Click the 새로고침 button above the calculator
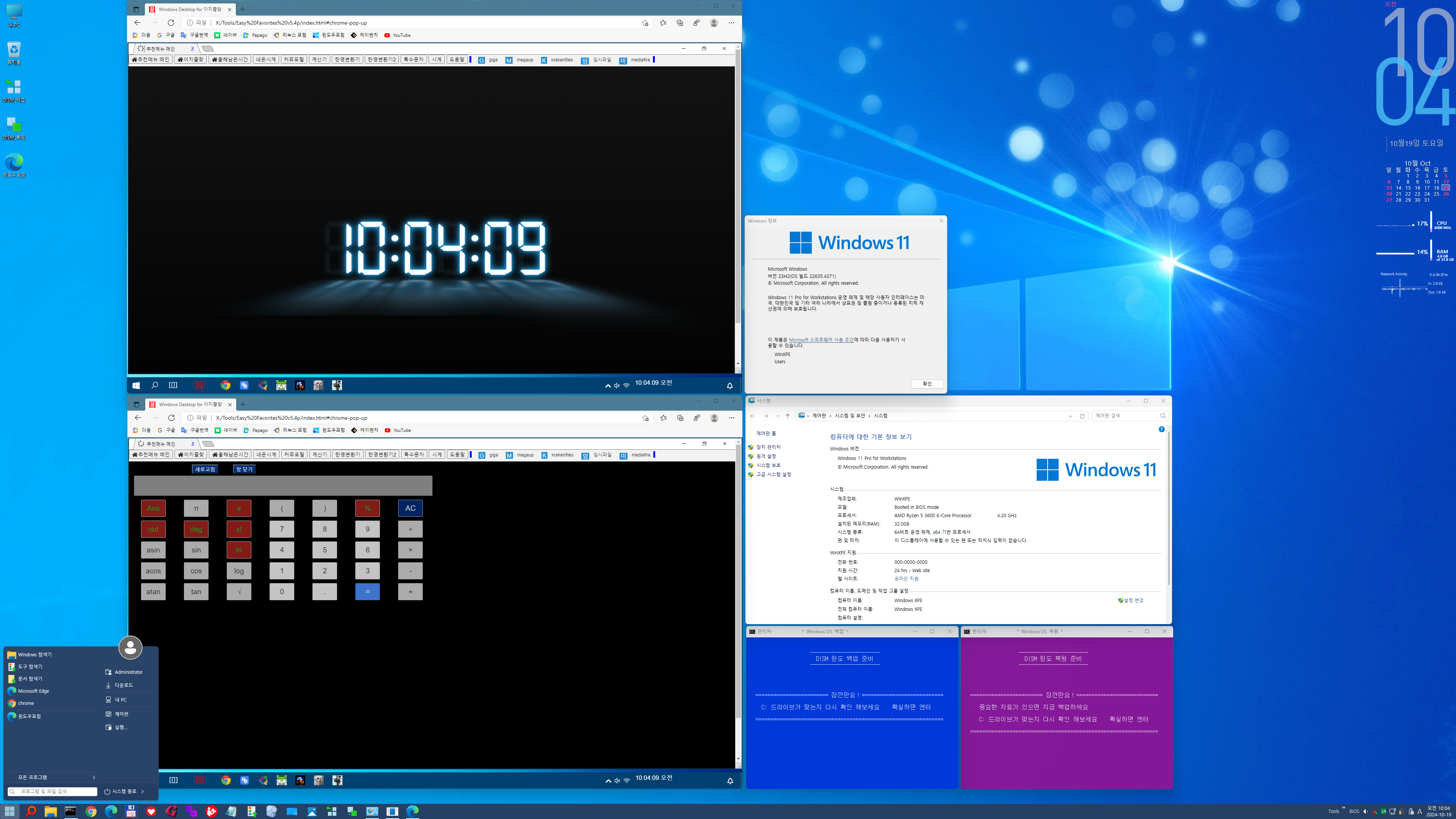 click(x=205, y=469)
